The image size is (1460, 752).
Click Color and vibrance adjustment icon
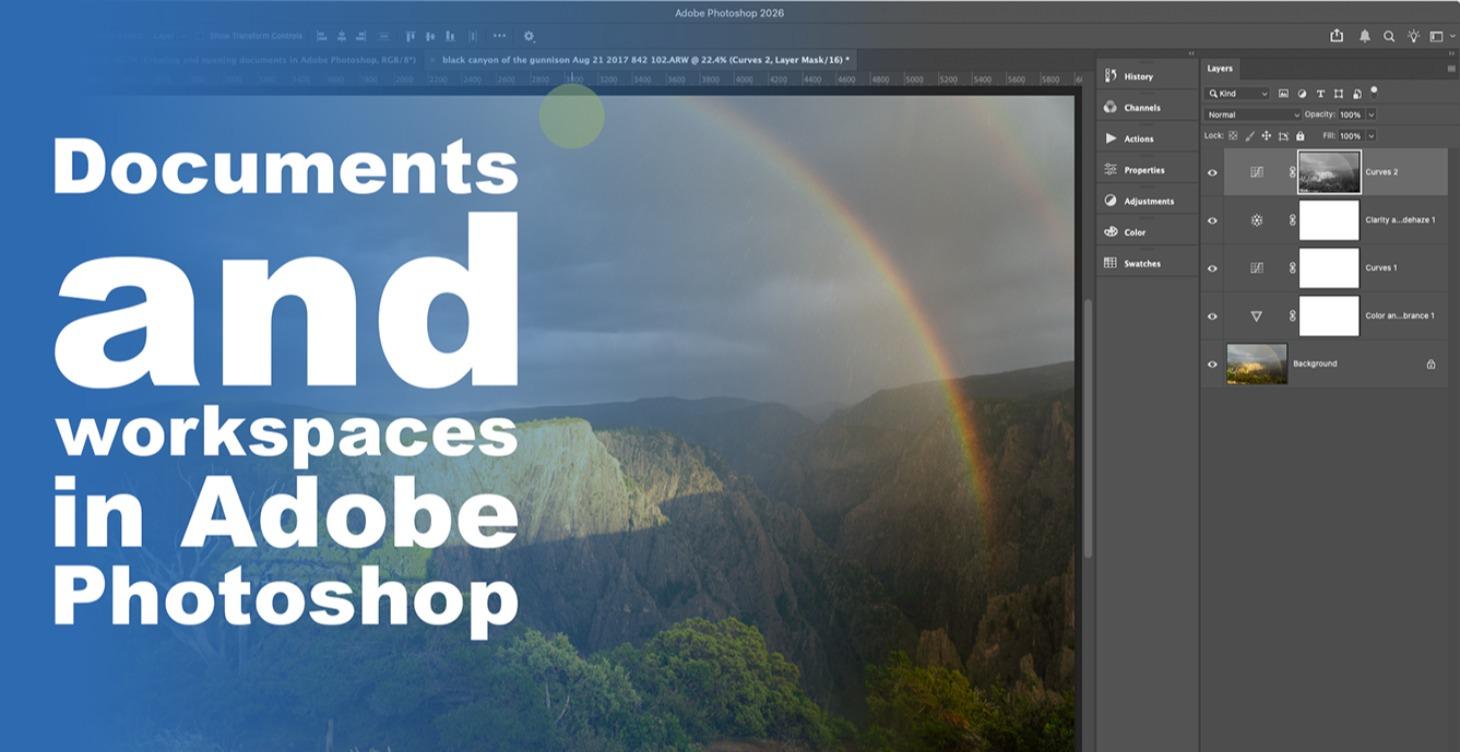pyautogui.click(x=1257, y=316)
